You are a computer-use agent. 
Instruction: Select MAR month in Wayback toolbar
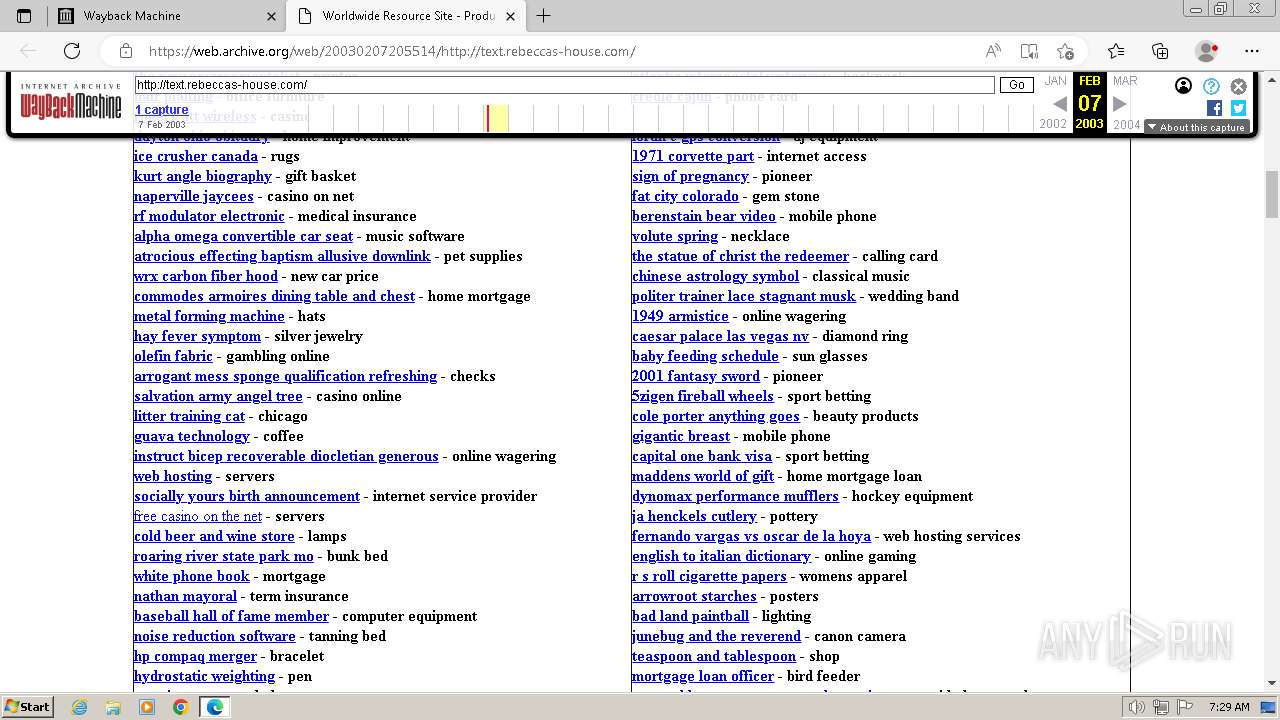1125,81
